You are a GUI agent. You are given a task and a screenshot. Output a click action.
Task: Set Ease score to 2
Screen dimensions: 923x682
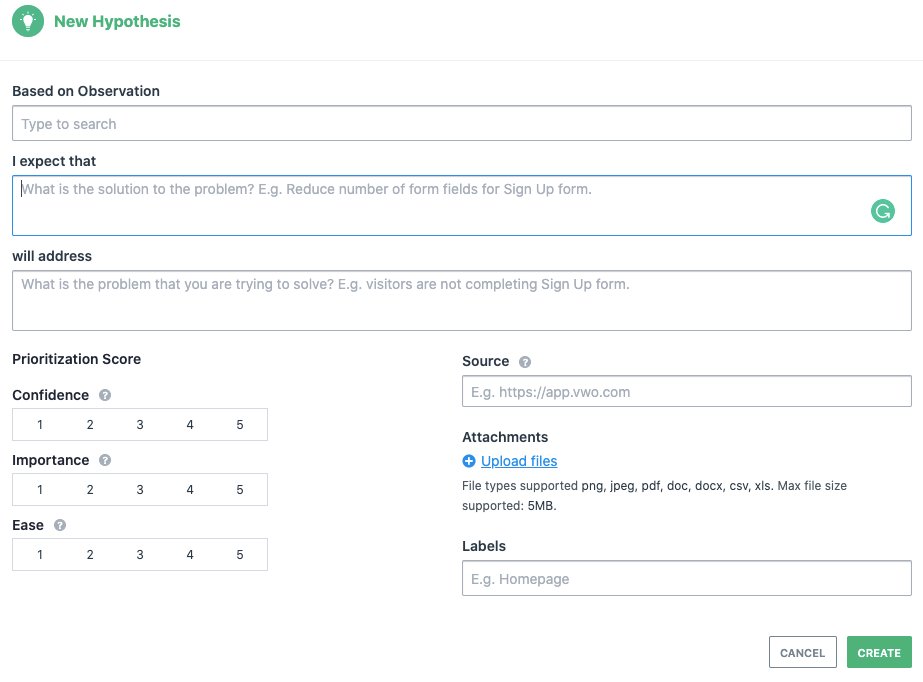point(90,554)
